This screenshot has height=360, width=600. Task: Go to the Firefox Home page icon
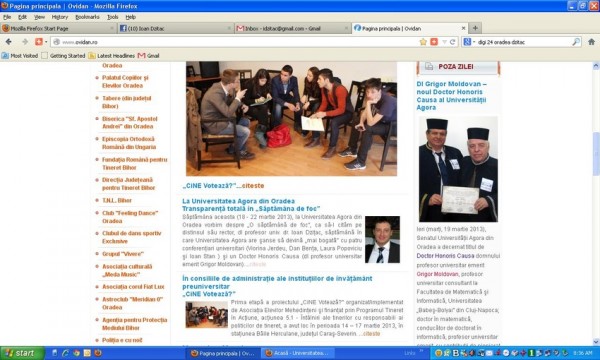tap(591, 42)
